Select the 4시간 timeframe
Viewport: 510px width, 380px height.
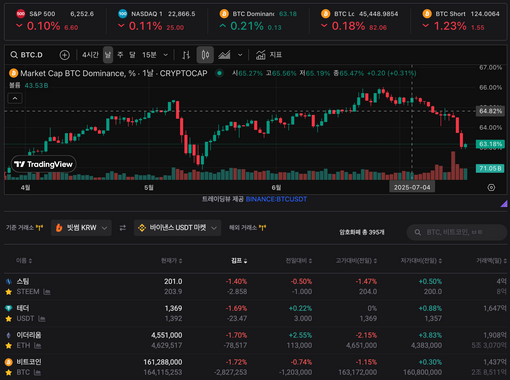(90, 55)
